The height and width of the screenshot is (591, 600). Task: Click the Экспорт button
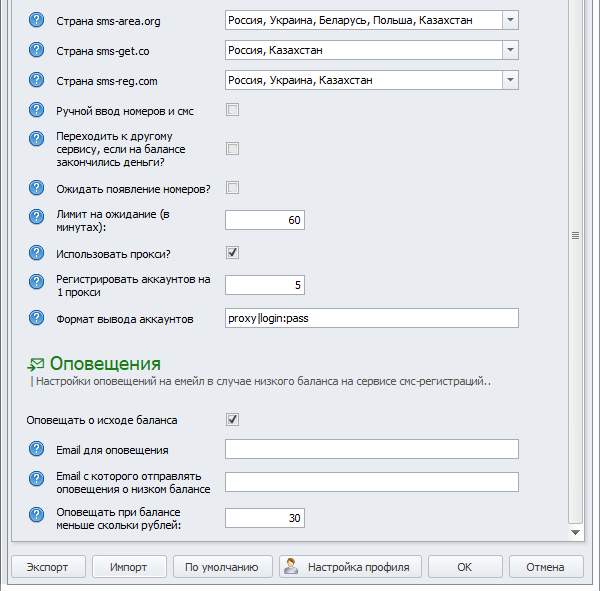coord(48,567)
